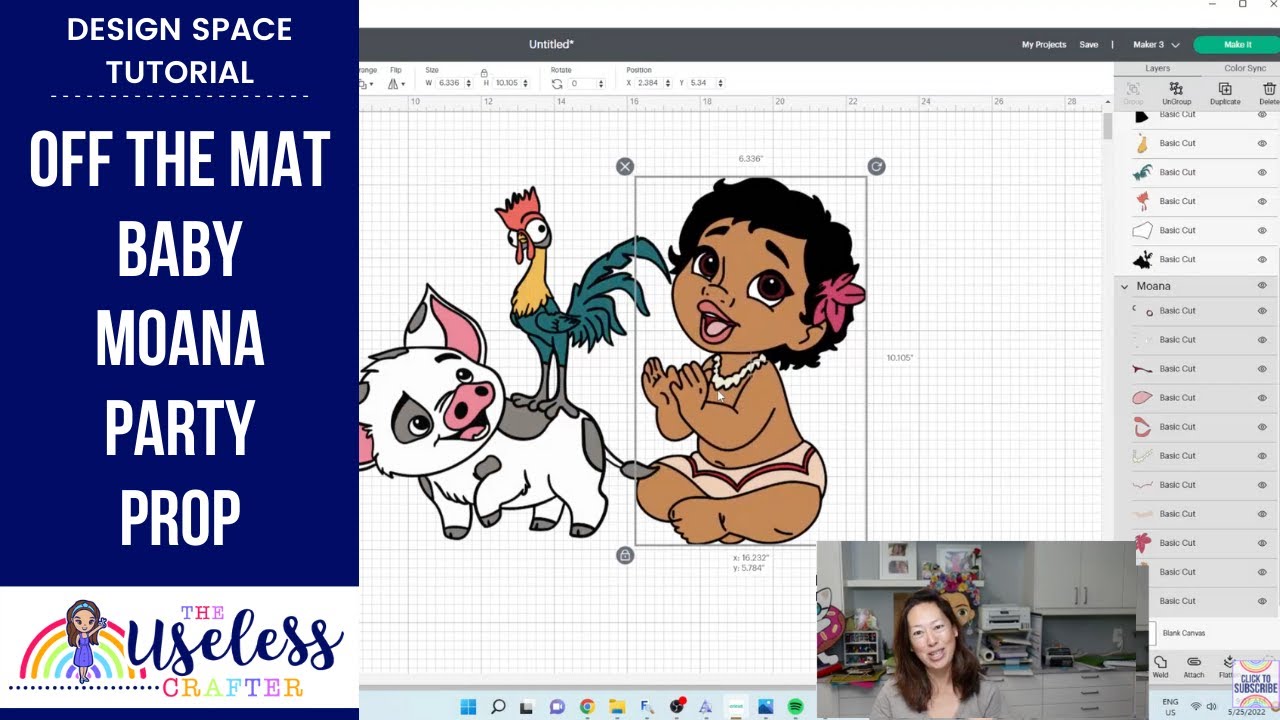Hide the pink tongue shape layer
1280x720 pixels.
point(1262,398)
